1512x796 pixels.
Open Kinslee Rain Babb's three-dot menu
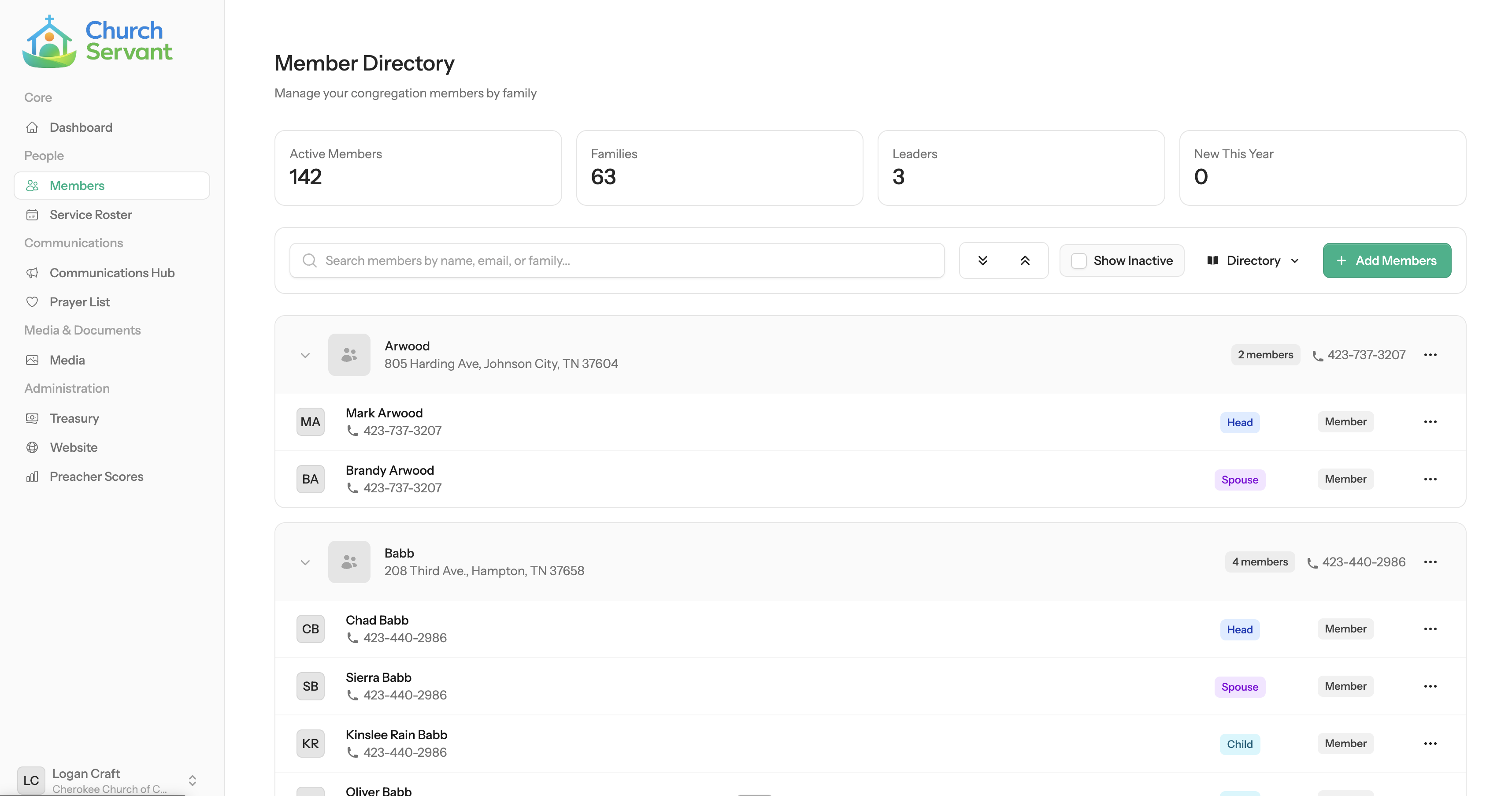pyautogui.click(x=1430, y=744)
